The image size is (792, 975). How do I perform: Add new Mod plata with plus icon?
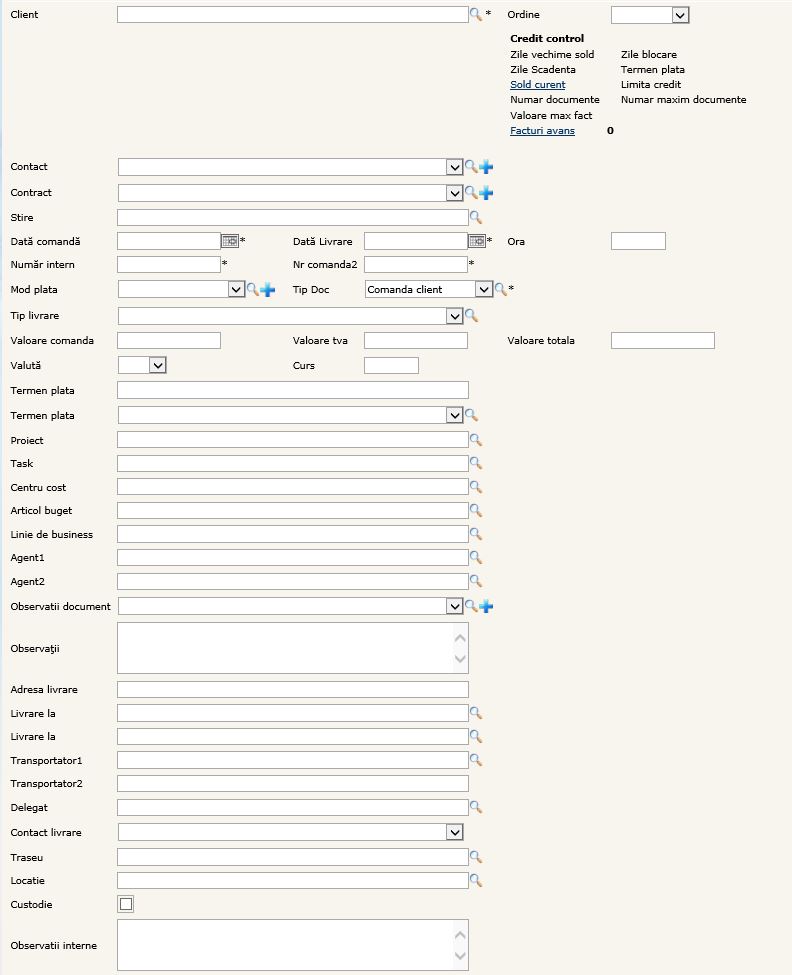268,290
